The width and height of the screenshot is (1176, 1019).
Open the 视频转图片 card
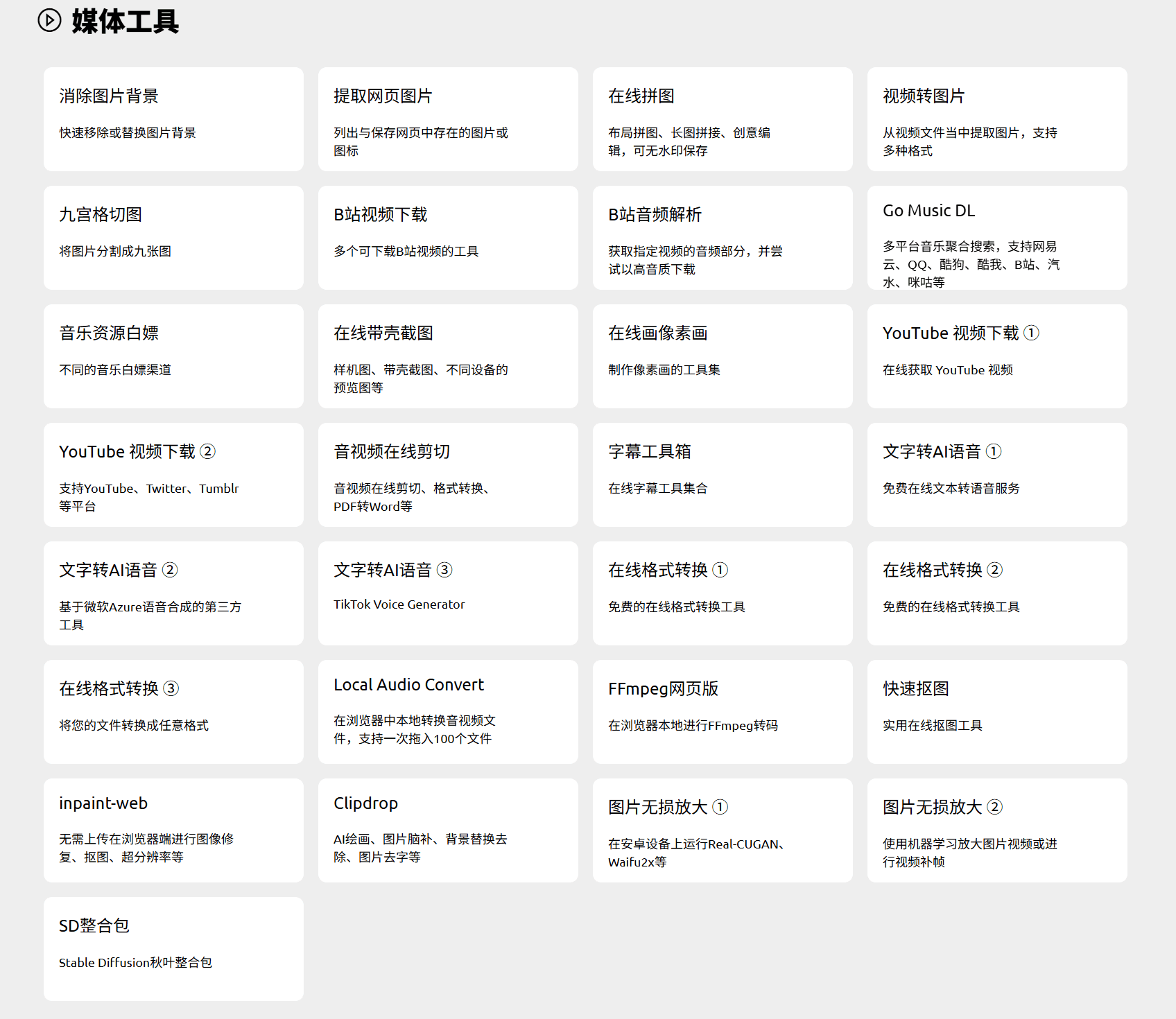point(997,119)
